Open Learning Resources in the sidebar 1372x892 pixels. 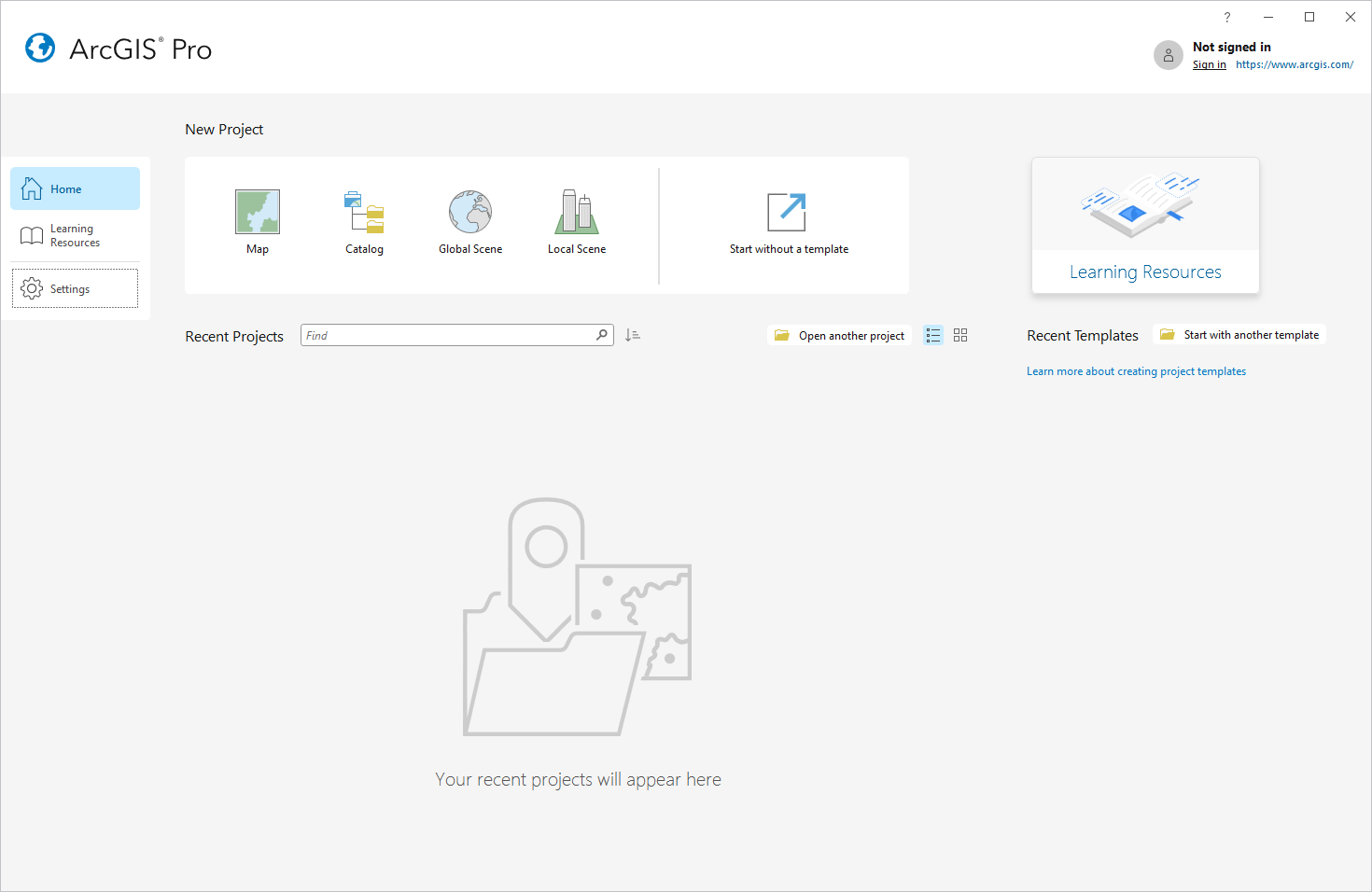[75, 235]
